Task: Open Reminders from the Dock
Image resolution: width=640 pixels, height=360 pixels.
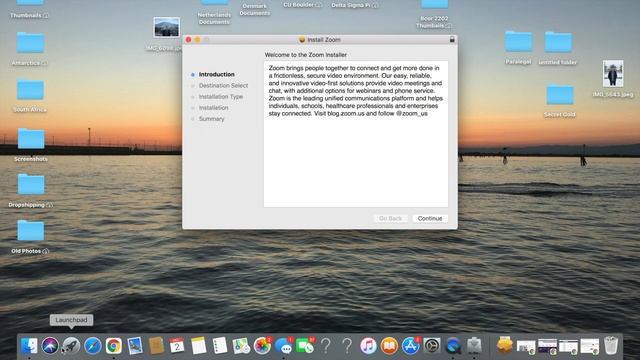Action: [x=220, y=346]
